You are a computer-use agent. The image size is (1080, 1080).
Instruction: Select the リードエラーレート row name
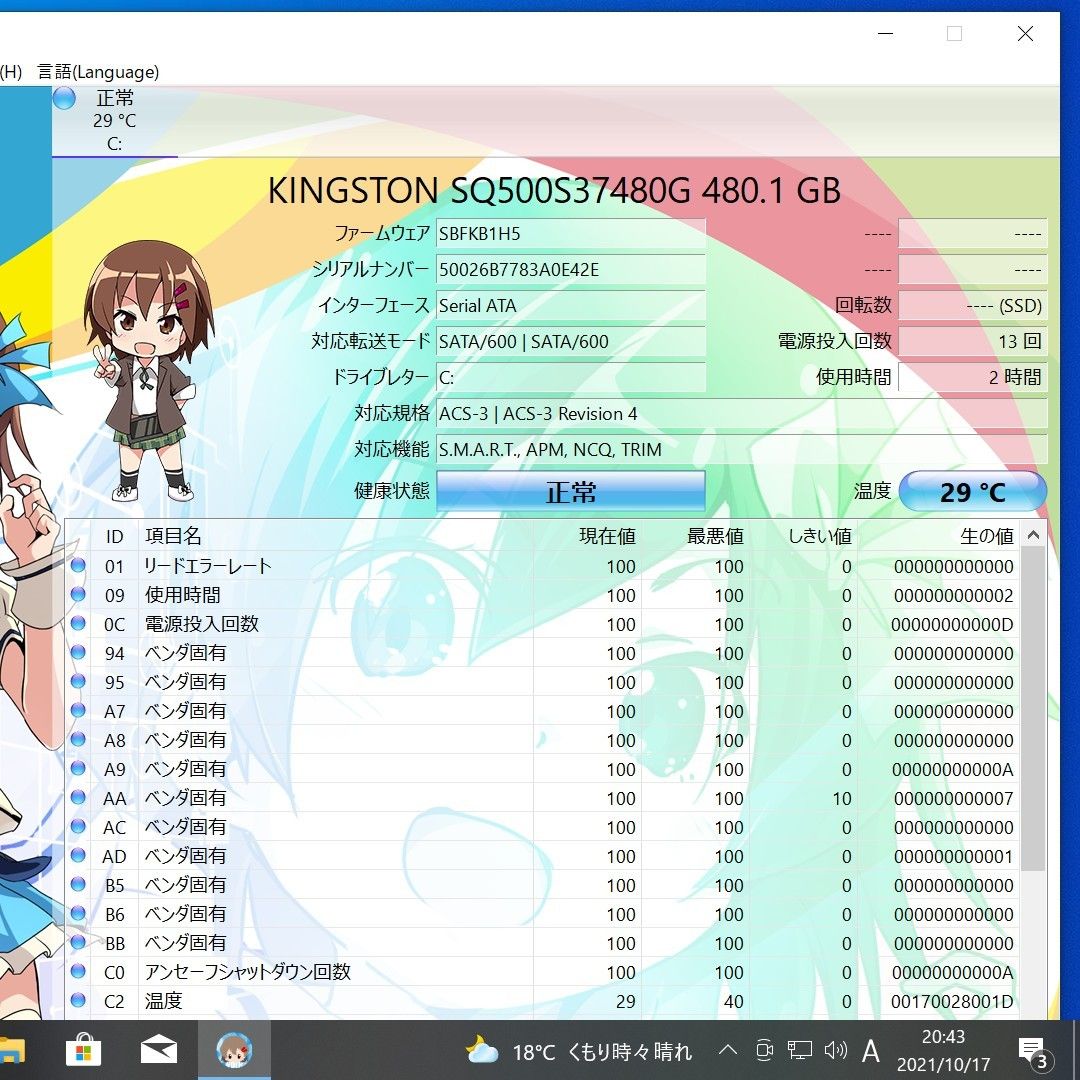[208, 566]
